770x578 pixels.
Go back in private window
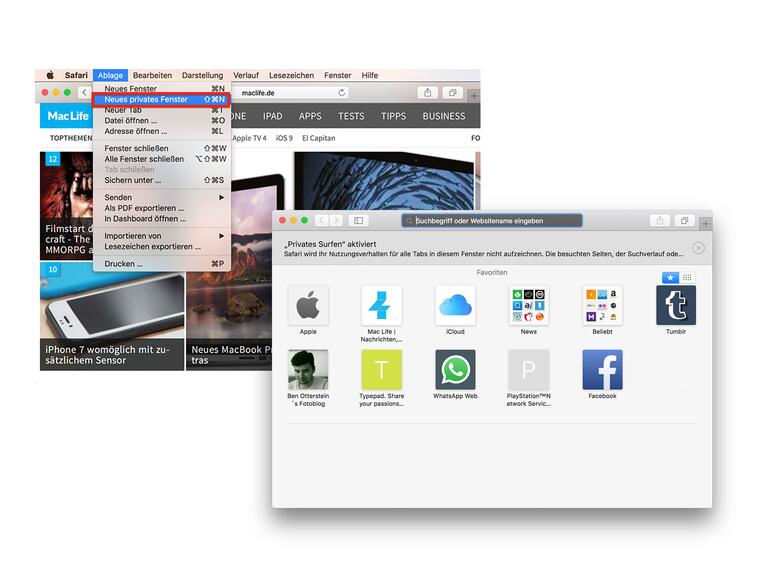click(x=322, y=220)
